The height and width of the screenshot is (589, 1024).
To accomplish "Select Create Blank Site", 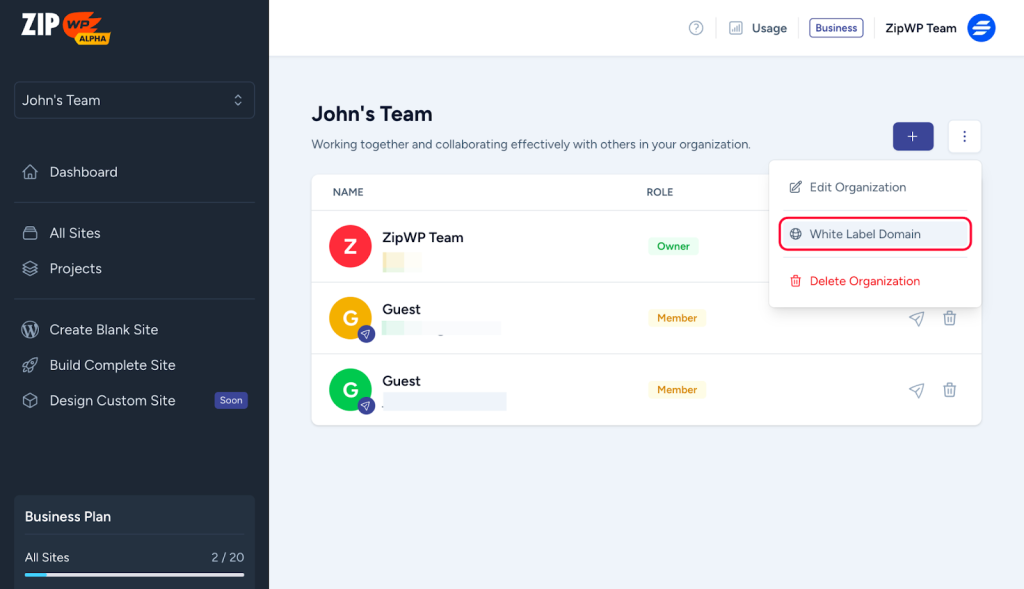I will (x=103, y=330).
